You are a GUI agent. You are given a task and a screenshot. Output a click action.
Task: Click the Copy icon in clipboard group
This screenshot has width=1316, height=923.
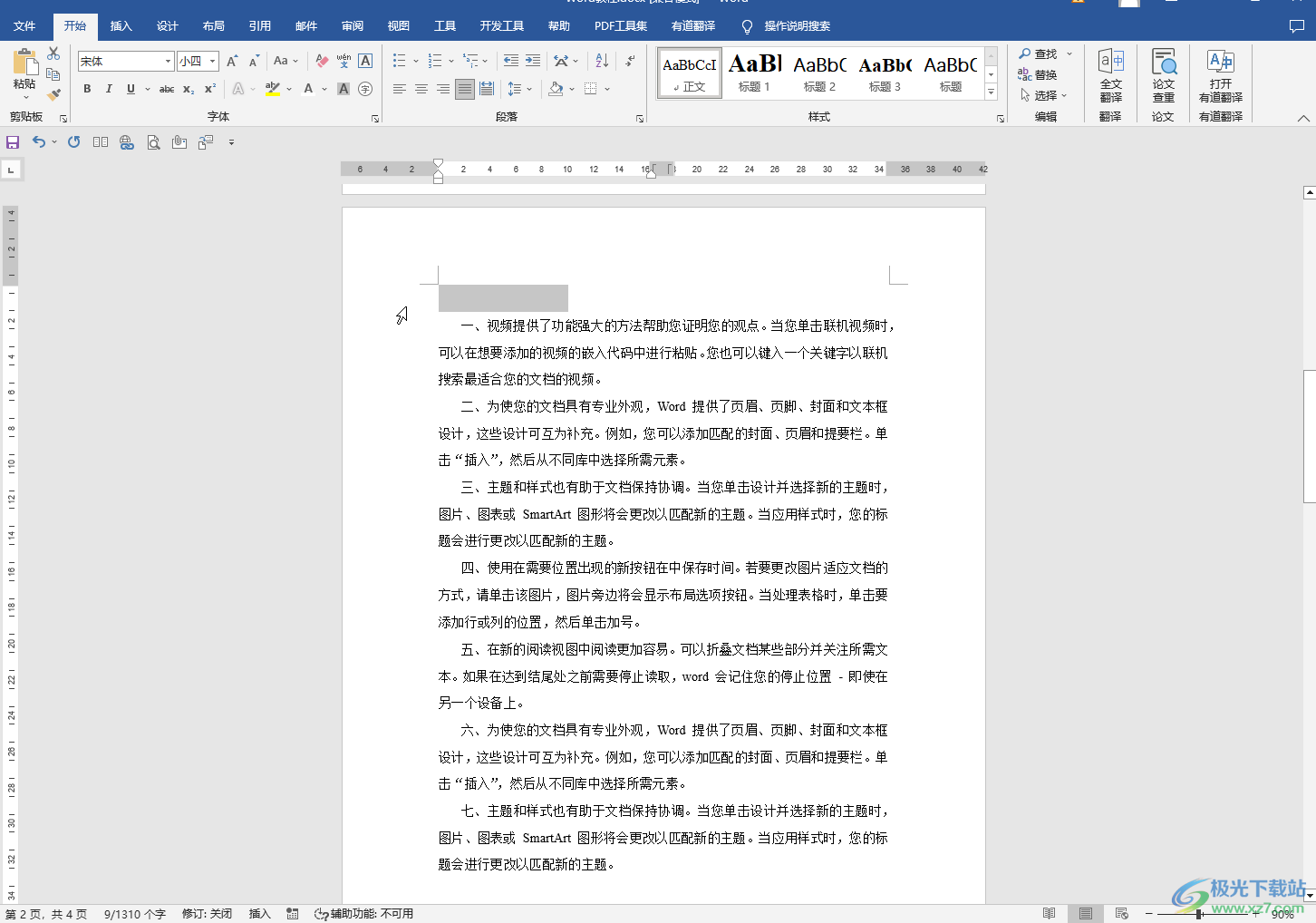[x=53, y=74]
